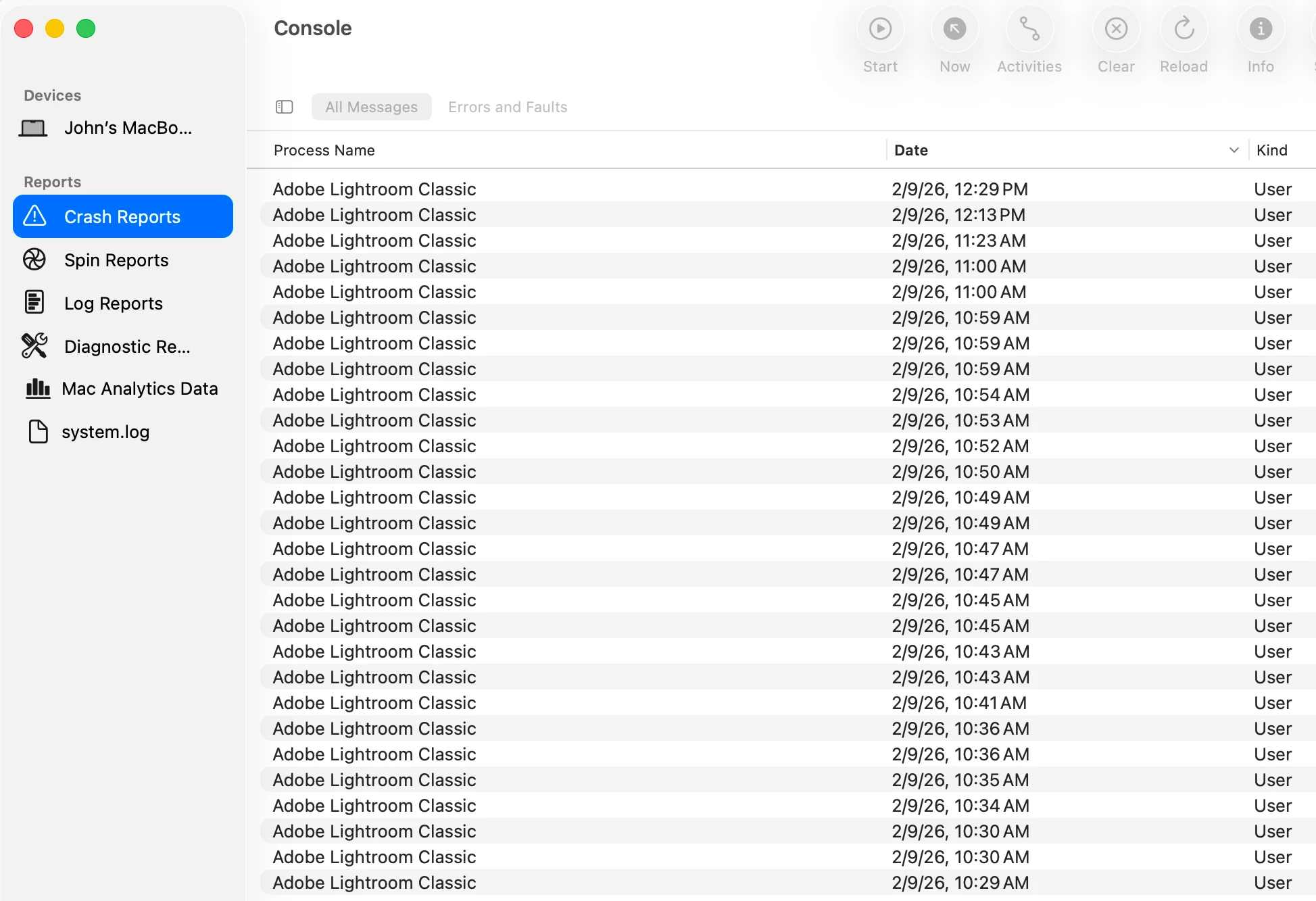This screenshot has height=901, width=1316.
Task: Select system.log file in sidebar
Action: pyautogui.click(x=105, y=432)
